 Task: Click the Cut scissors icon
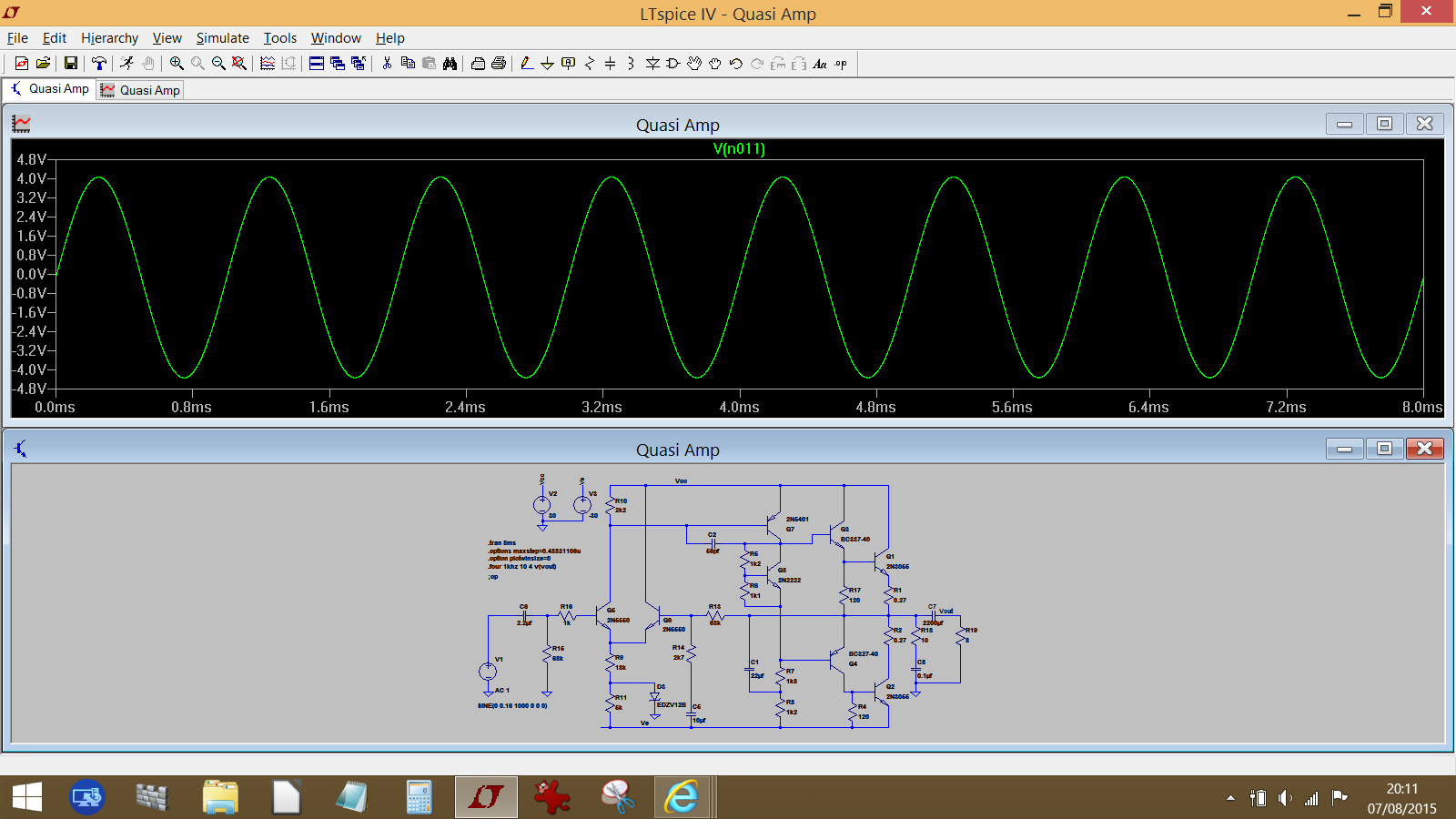[x=387, y=63]
